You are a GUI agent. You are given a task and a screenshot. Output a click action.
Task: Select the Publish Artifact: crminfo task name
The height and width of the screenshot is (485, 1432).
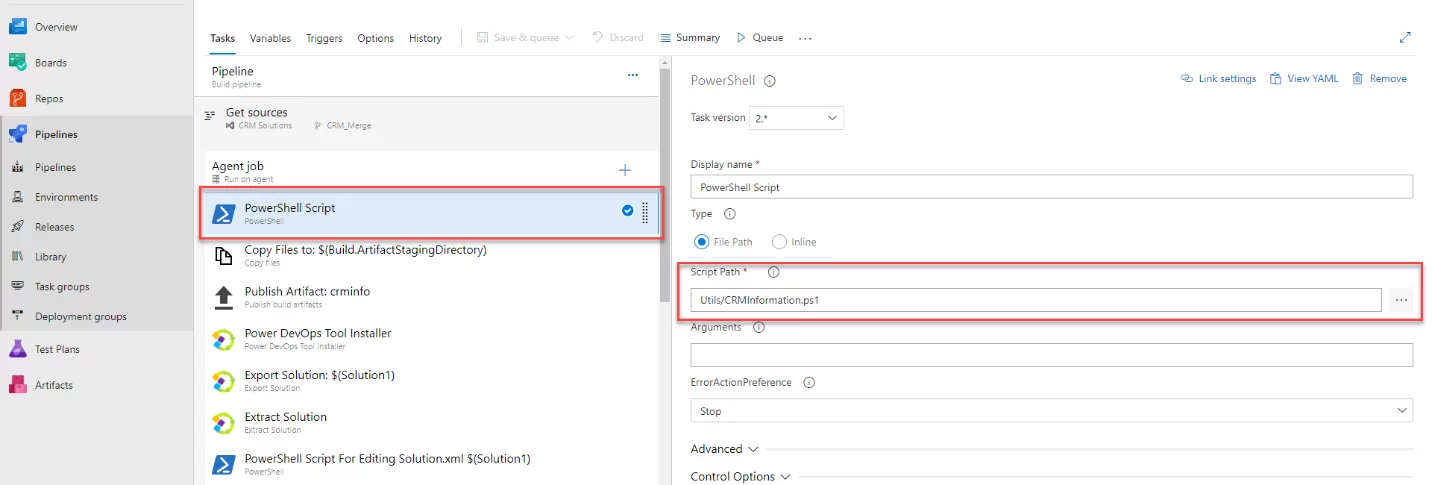307,291
